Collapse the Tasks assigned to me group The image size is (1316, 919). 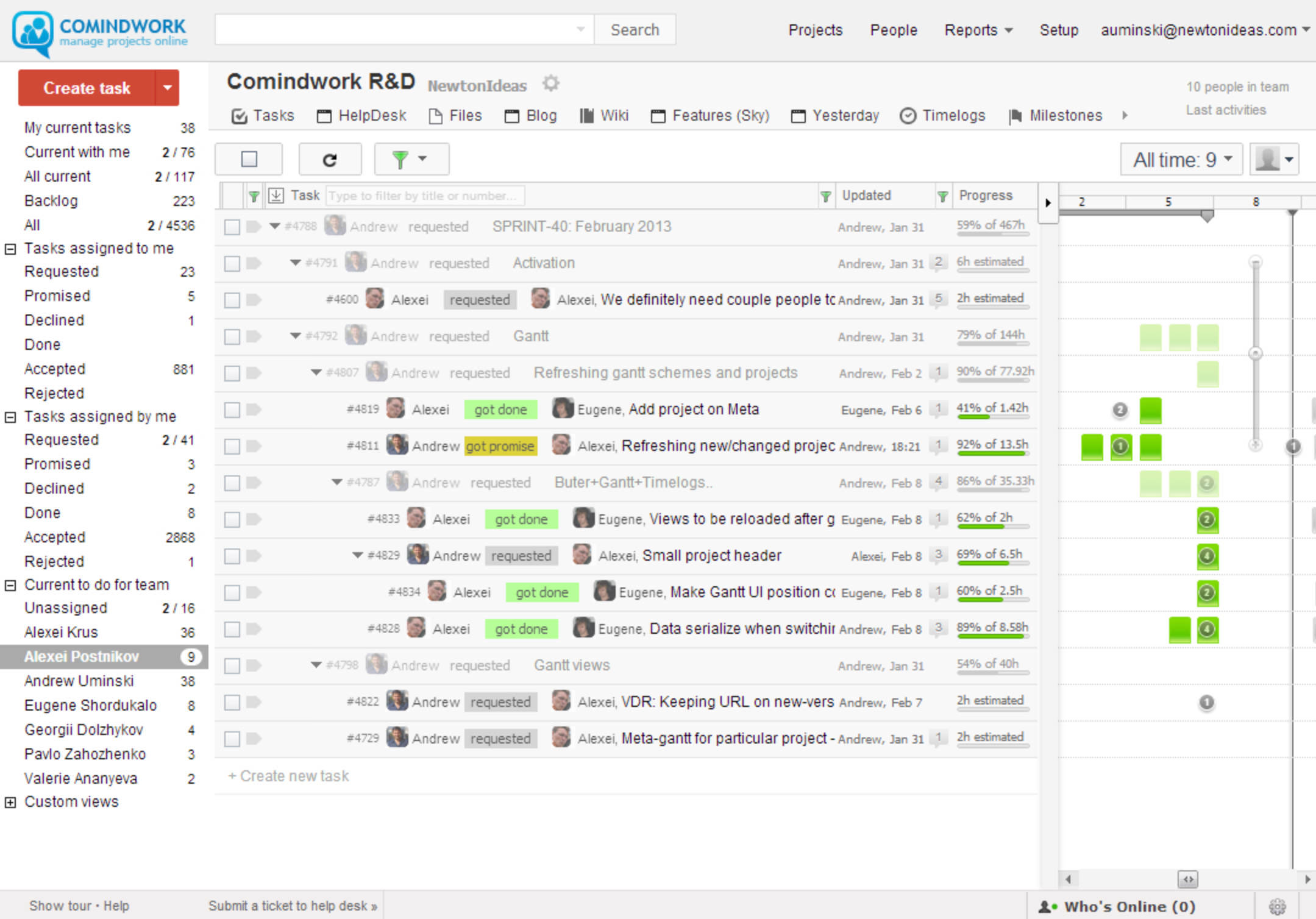point(10,249)
